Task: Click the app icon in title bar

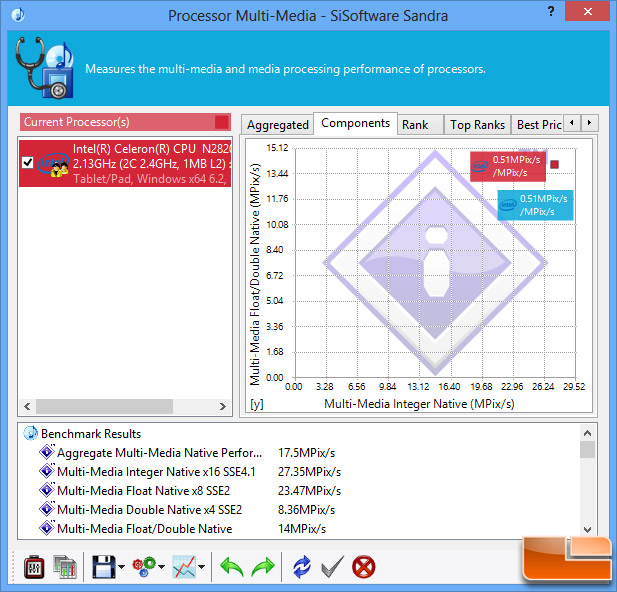Action: pyautogui.click(x=18, y=15)
